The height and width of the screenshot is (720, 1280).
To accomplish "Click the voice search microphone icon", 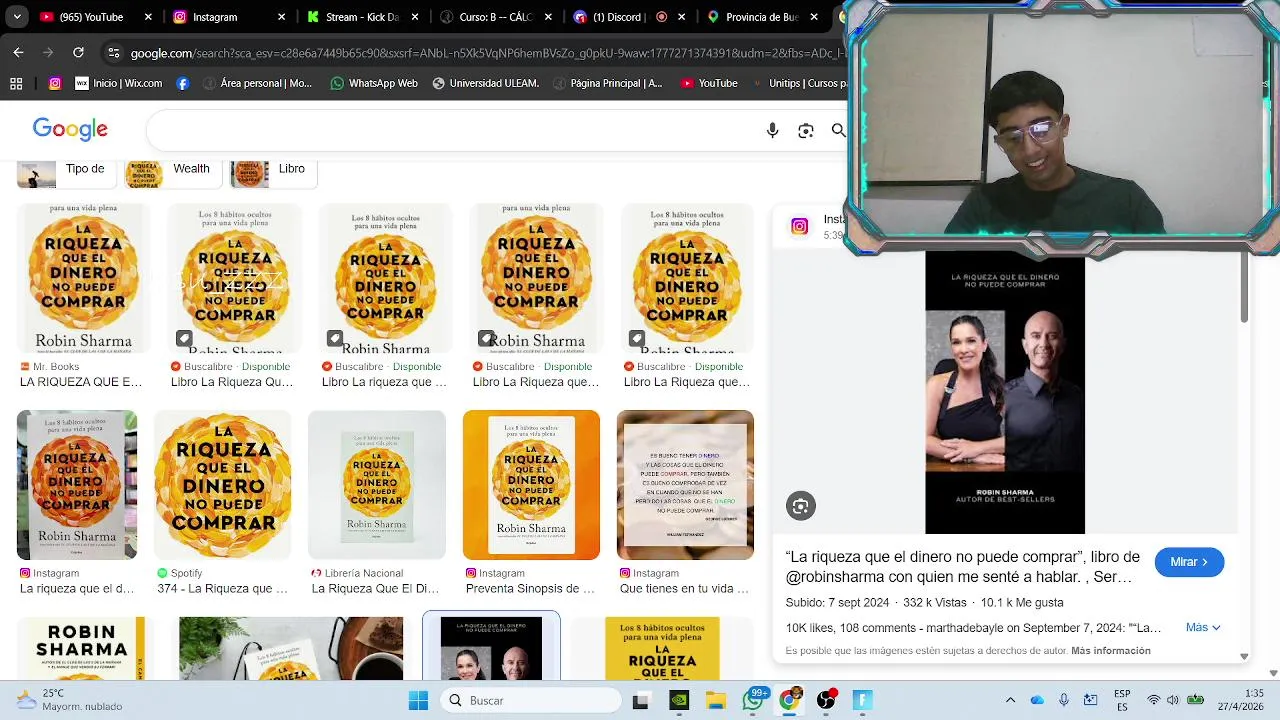I will (x=772, y=131).
